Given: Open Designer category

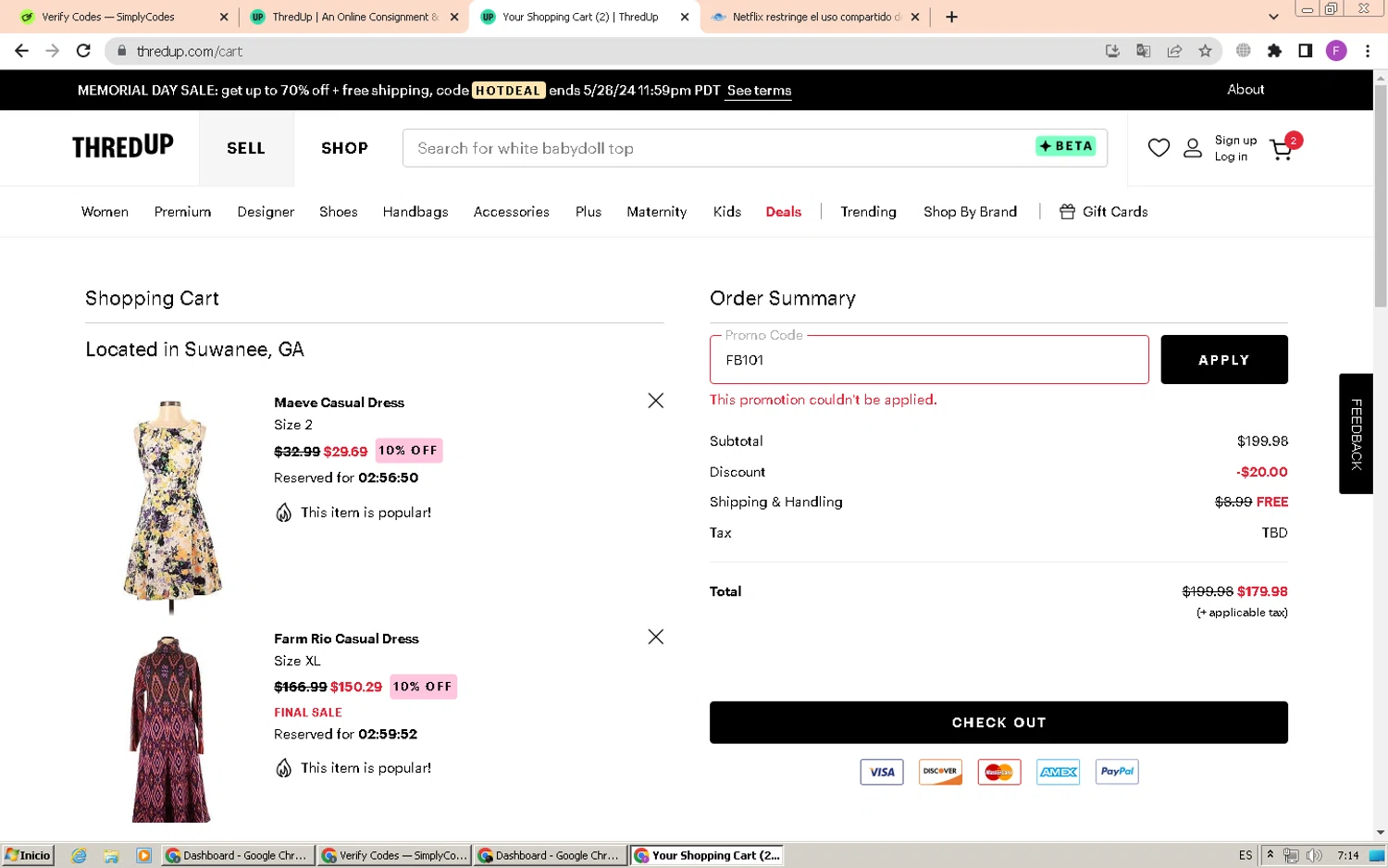Looking at the screenshot, I should (x=266, y=212).
